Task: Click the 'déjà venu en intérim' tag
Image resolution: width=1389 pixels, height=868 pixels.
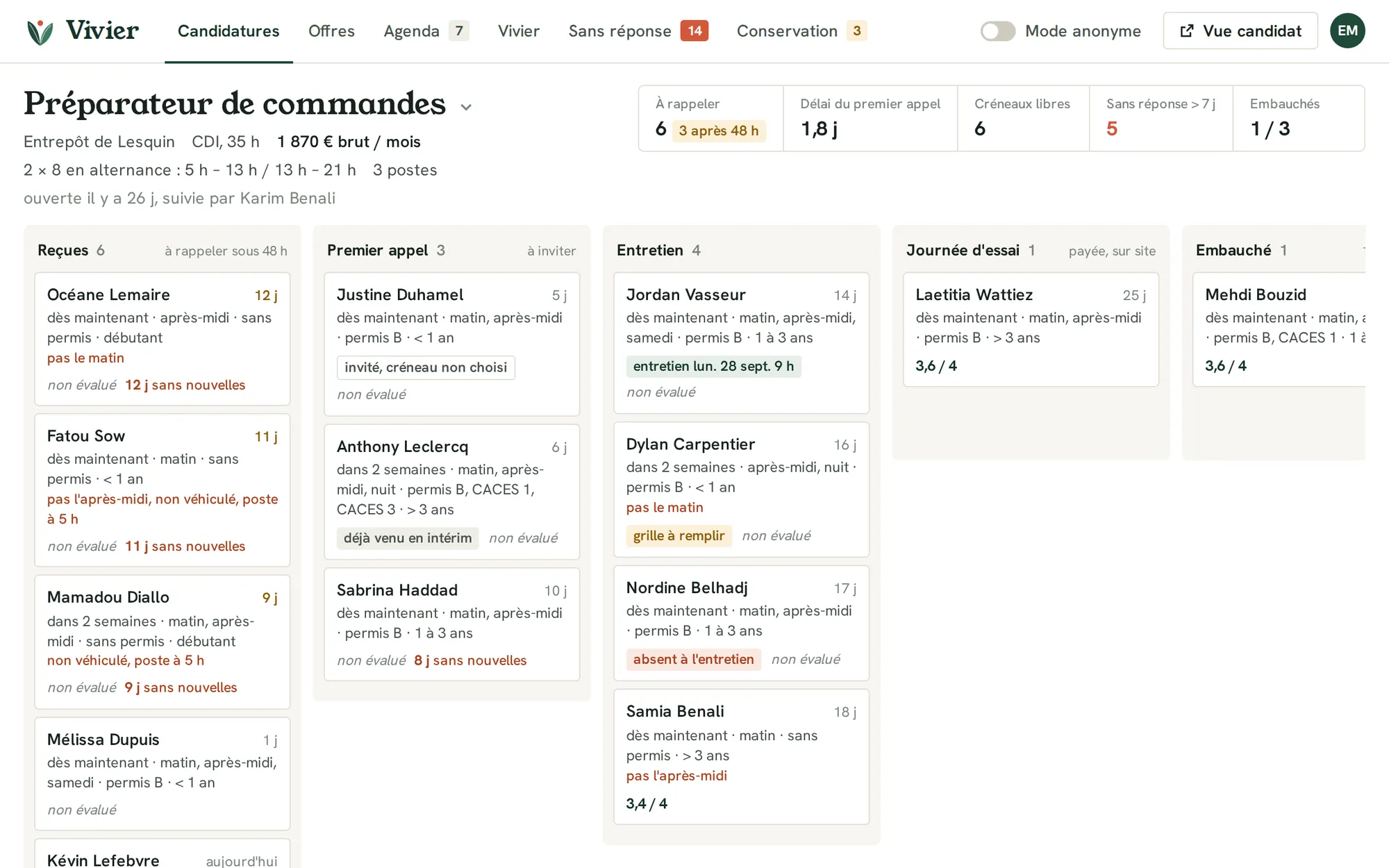Action: tap(408, 537)
